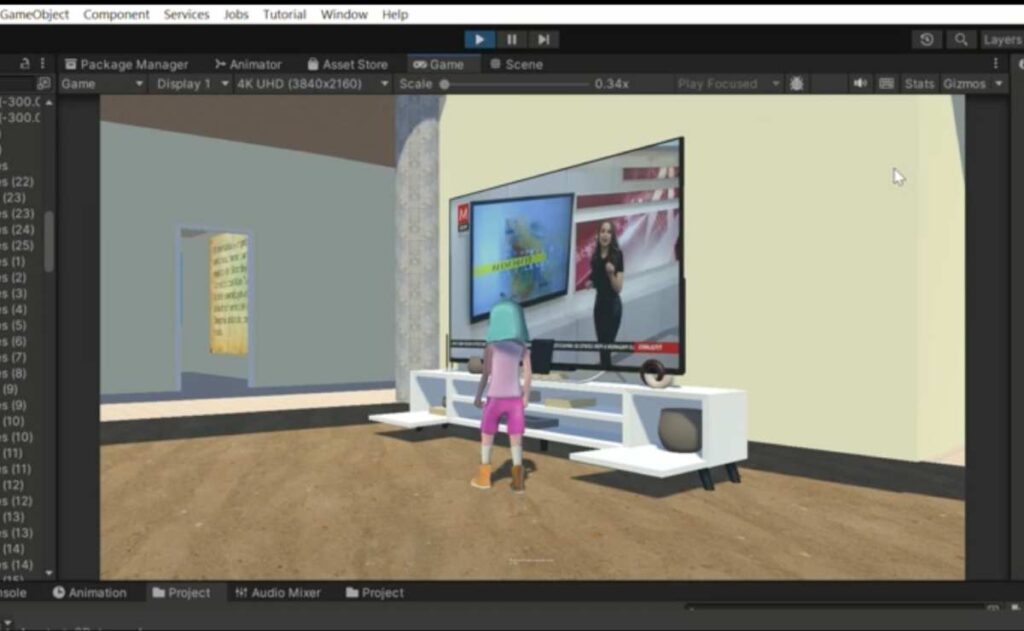Viewport: 1024px width, 631px height.
Task: Select hierarchy item ending (5)
Action: point(14,325)
